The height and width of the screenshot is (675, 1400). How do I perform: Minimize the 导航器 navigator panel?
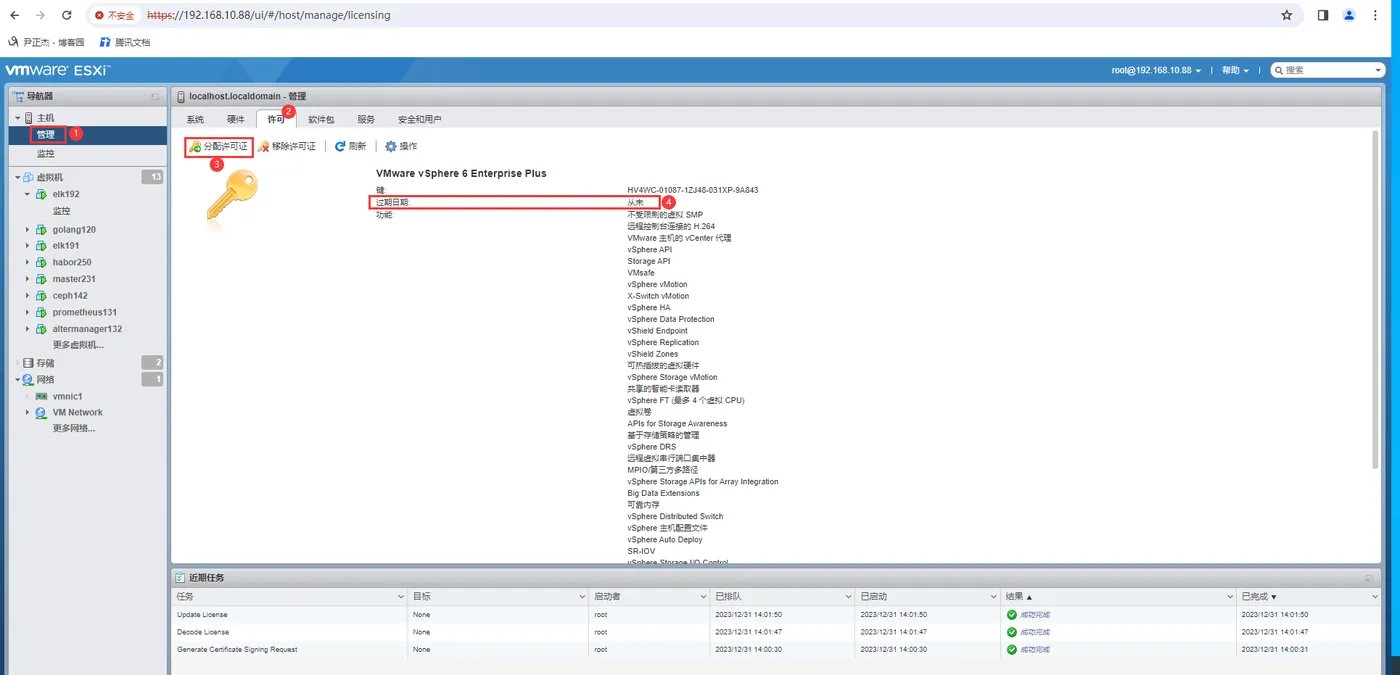[x=155, y=96]
